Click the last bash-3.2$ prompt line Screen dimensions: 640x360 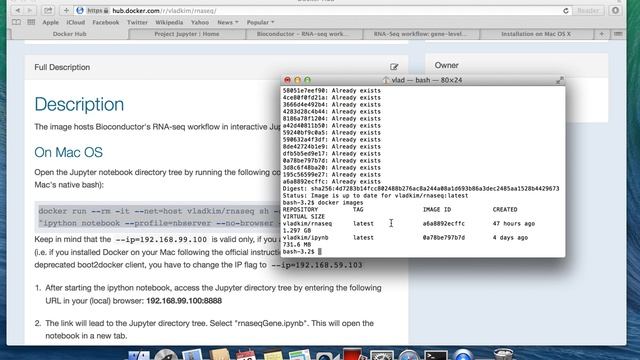coord(302,251)
